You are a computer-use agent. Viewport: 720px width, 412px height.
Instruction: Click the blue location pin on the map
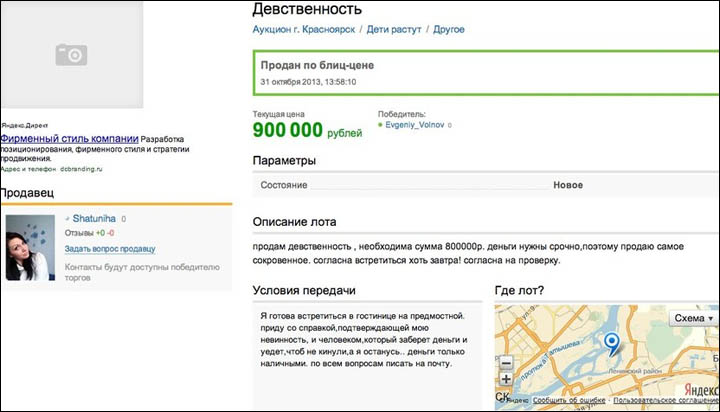pyautogui.click(x=614, y=344)
